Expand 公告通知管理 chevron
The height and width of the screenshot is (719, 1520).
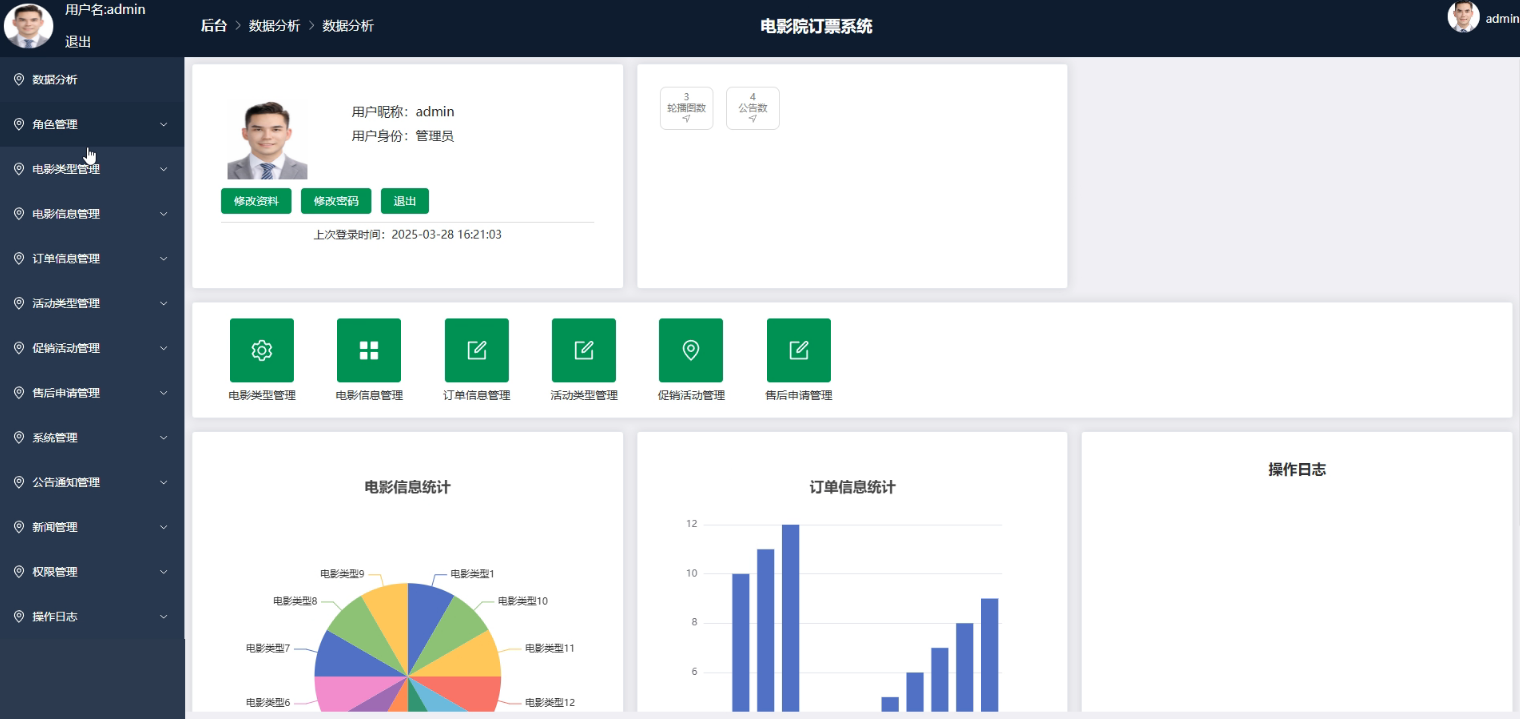(164, 482)
